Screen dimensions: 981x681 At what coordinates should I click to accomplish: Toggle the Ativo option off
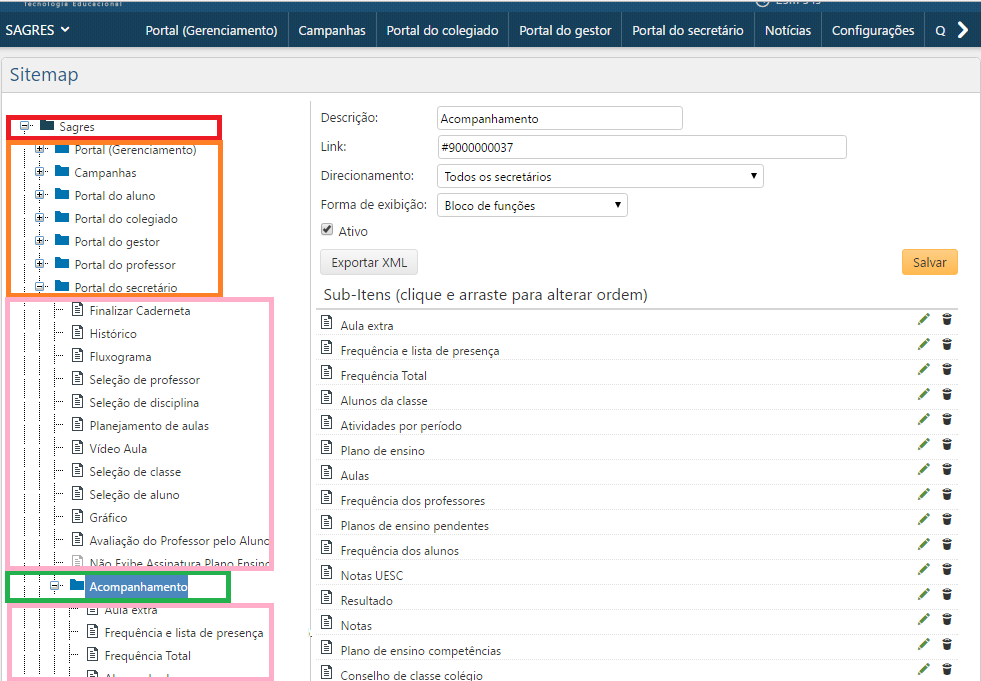click(326, 229)
